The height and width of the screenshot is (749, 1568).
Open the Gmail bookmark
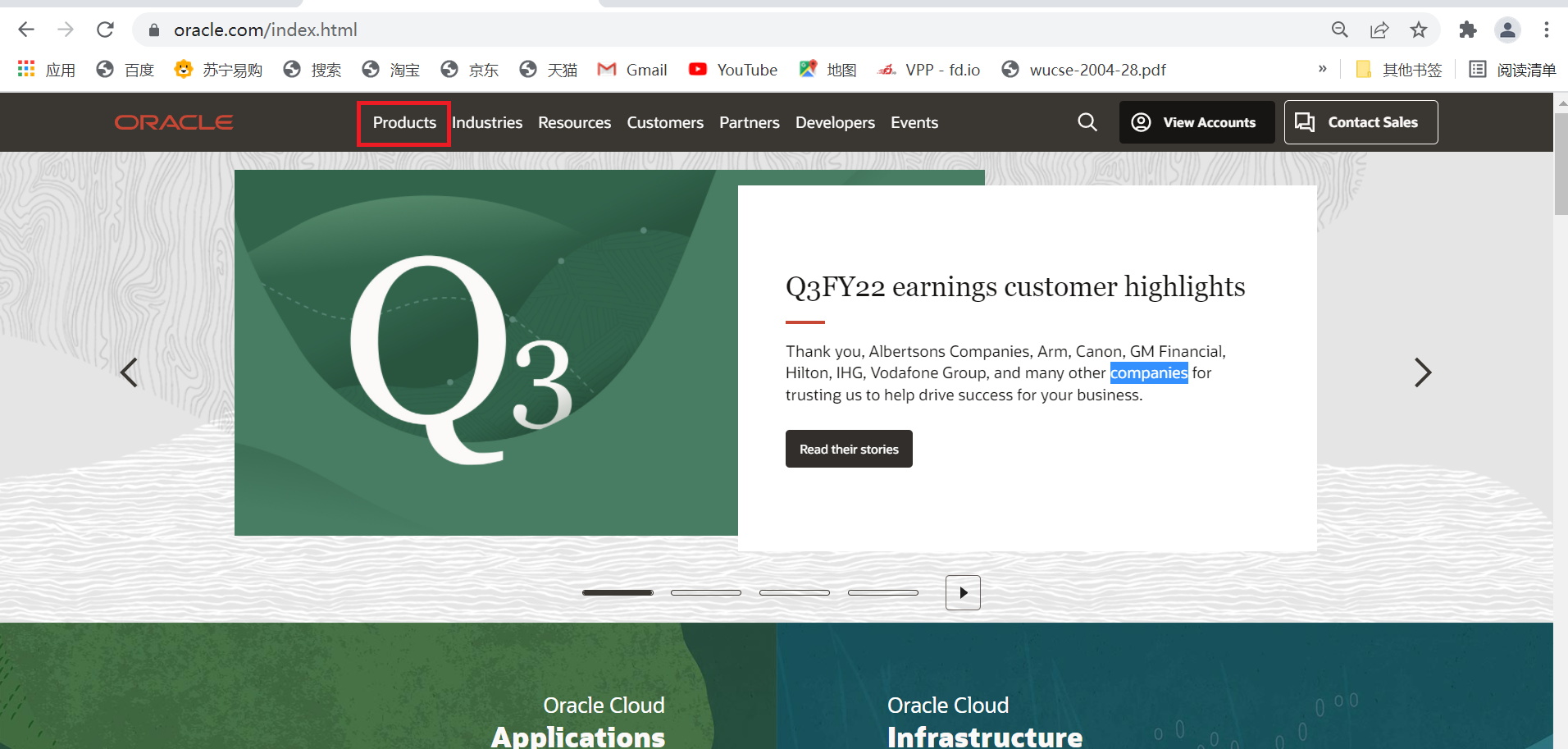(632, 70)
